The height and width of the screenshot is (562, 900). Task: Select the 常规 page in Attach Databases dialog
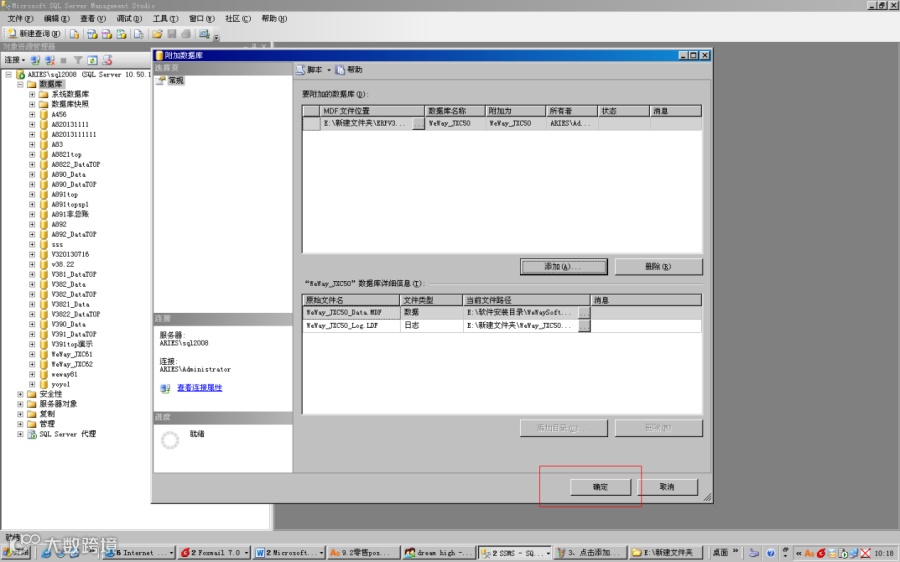pyautogui.click(x=176, y=80)
